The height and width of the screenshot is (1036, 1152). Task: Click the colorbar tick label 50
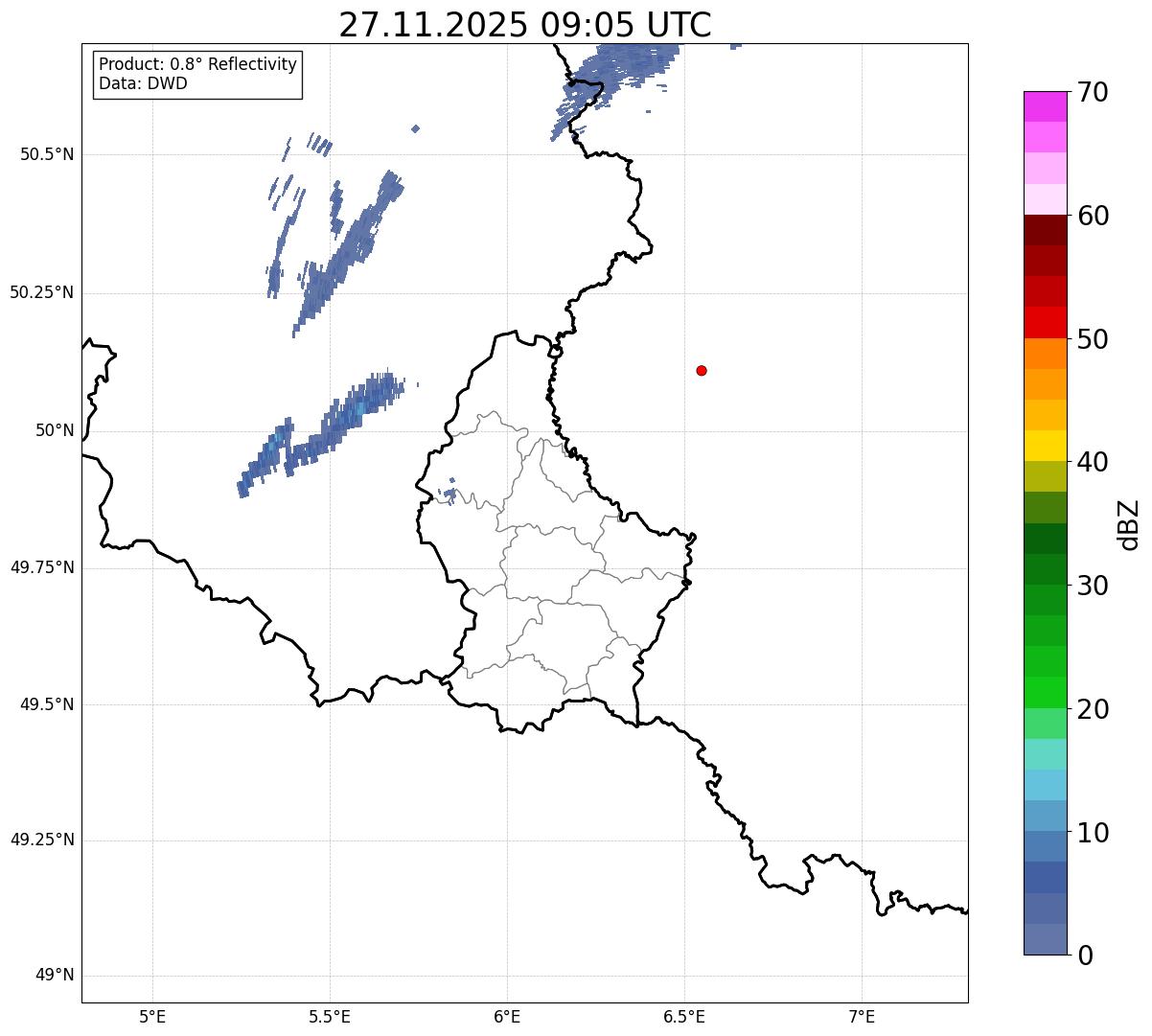click(x=1093, y=339)
